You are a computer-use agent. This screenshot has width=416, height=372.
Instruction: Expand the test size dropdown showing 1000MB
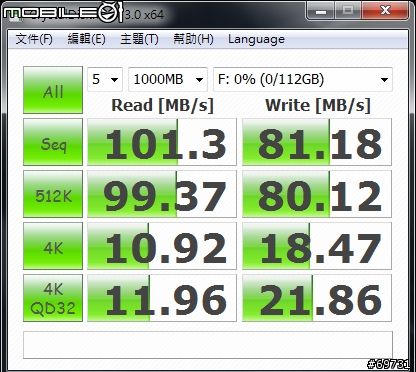point(168,79)
